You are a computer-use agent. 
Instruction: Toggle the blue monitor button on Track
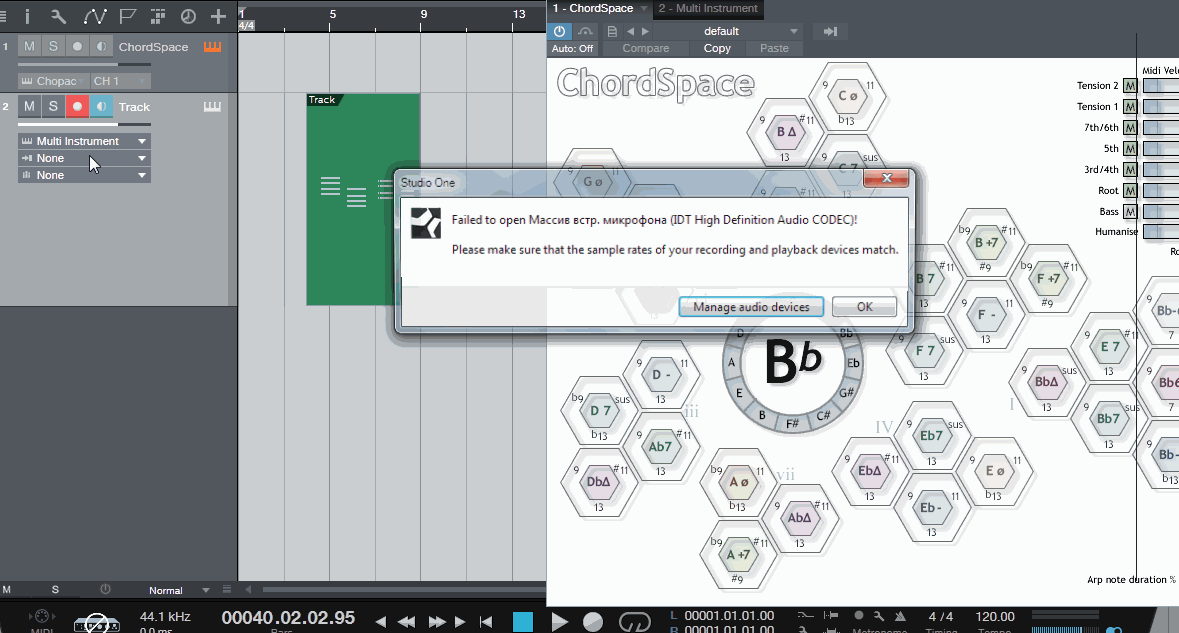click(x=101, y=107)
